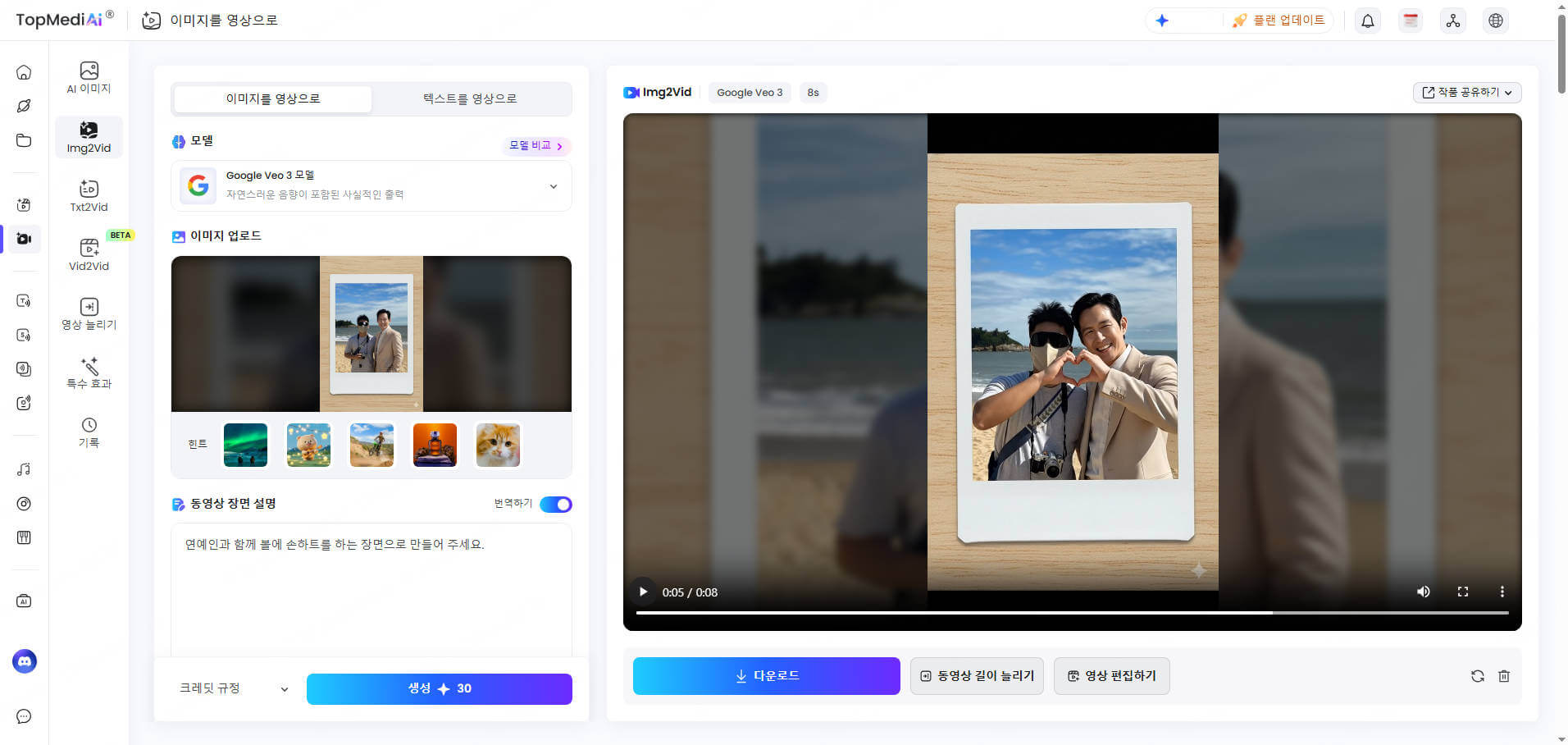
Task: Mute the video player audio
Action: click(1423, 592)
